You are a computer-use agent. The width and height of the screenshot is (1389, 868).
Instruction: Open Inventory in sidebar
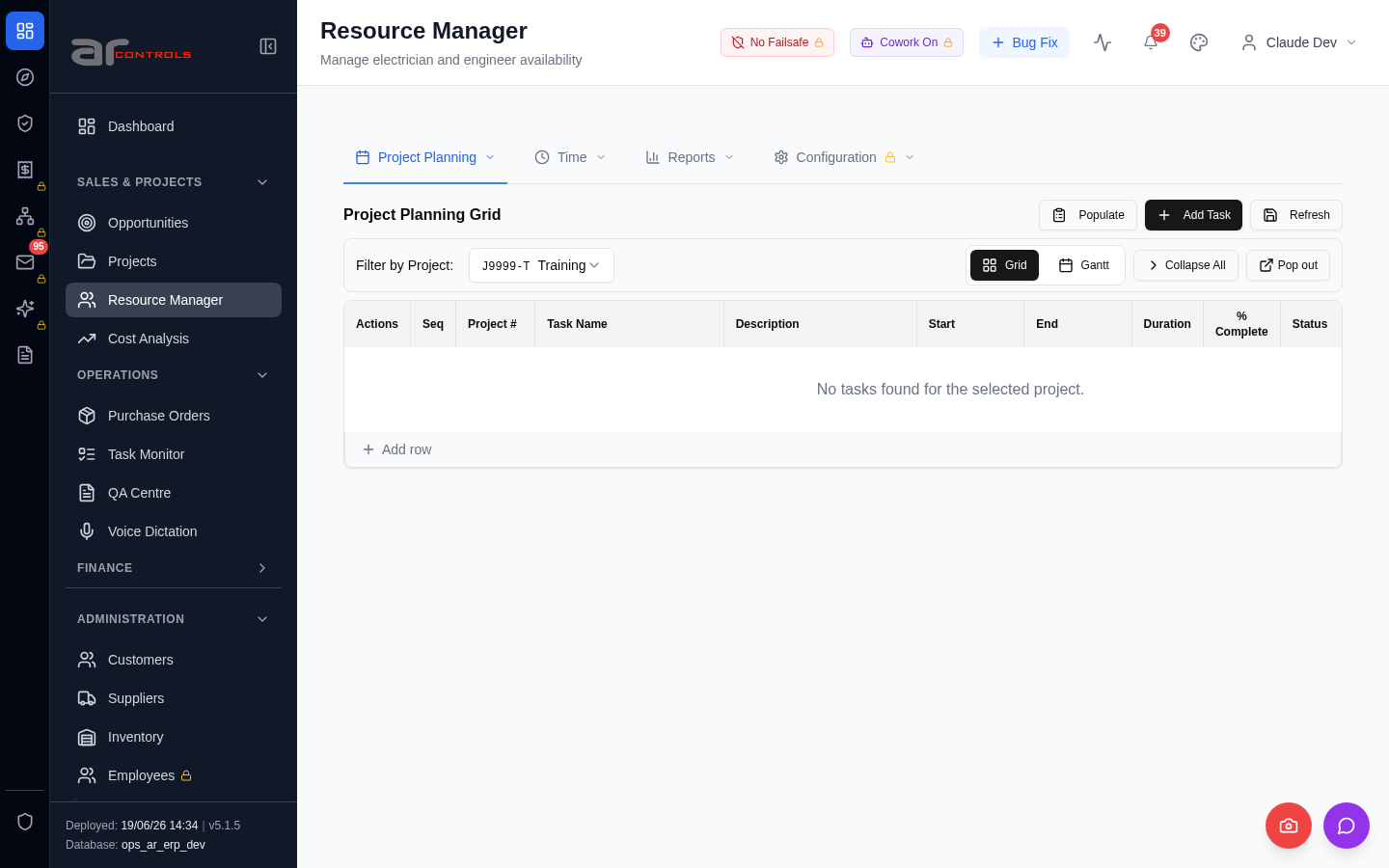point(174,737)
